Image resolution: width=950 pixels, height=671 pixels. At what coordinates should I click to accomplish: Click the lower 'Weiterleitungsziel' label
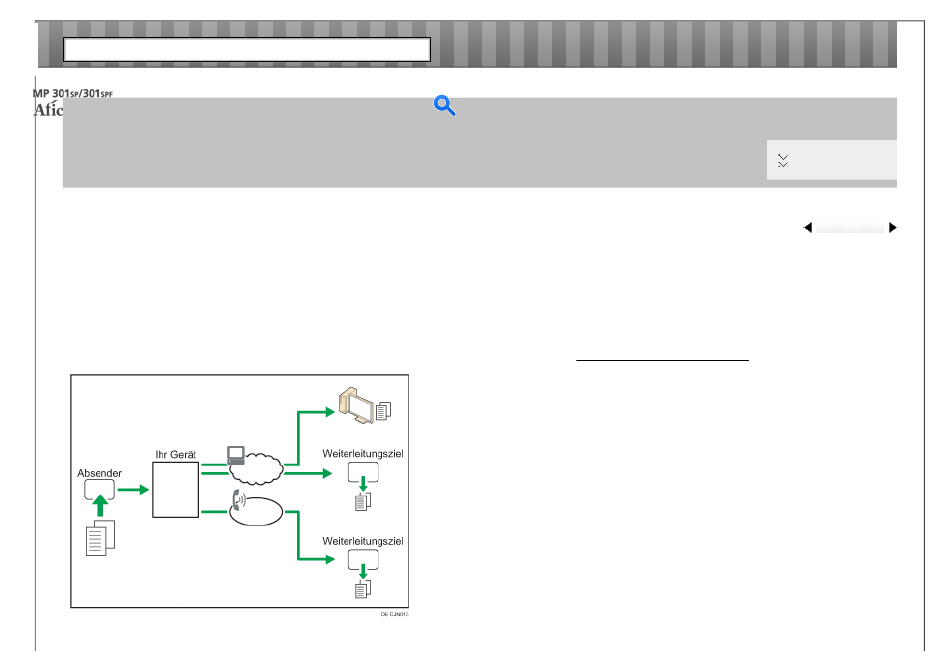(363, 541)
